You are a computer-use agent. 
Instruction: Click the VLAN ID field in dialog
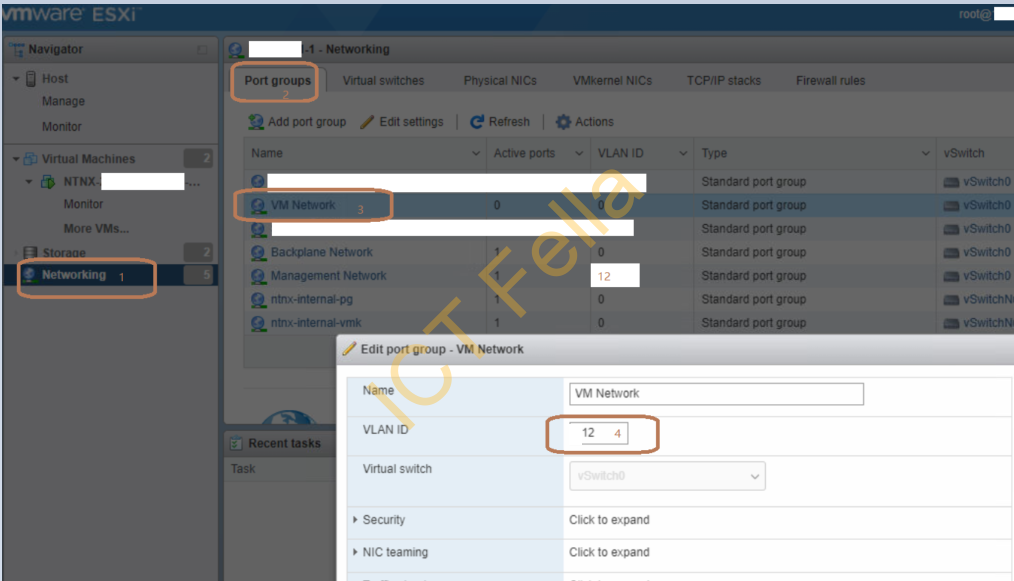pyautogui.click(x=598, y=433)
